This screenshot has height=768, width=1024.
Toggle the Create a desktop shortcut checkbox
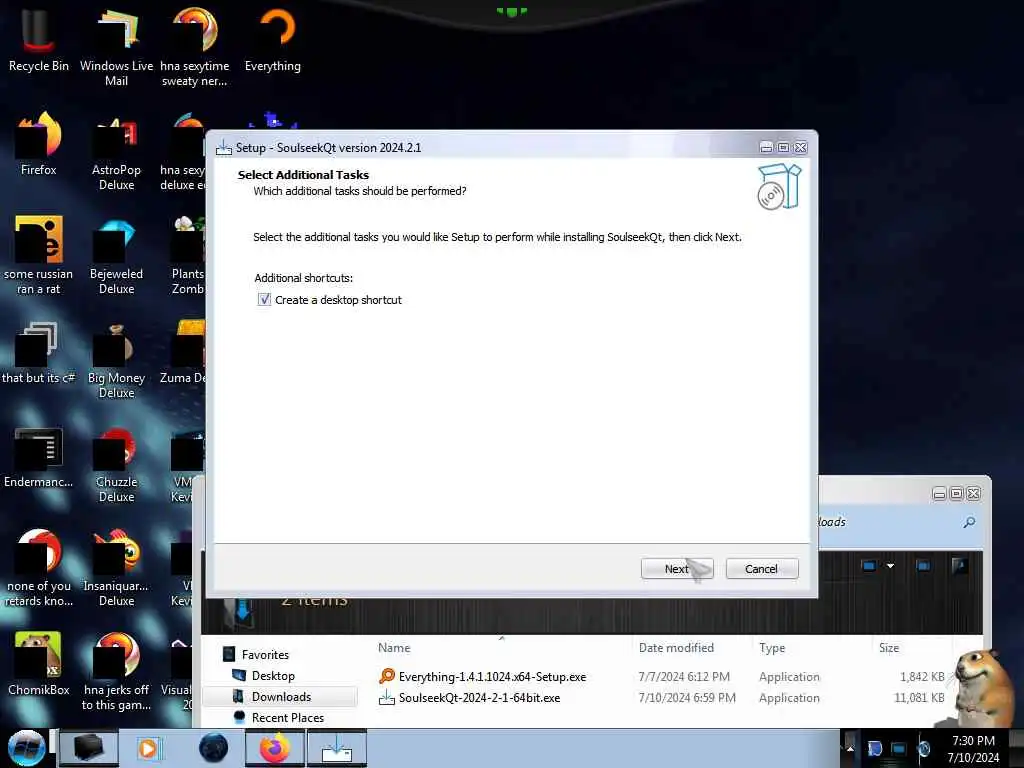point(264,300)
